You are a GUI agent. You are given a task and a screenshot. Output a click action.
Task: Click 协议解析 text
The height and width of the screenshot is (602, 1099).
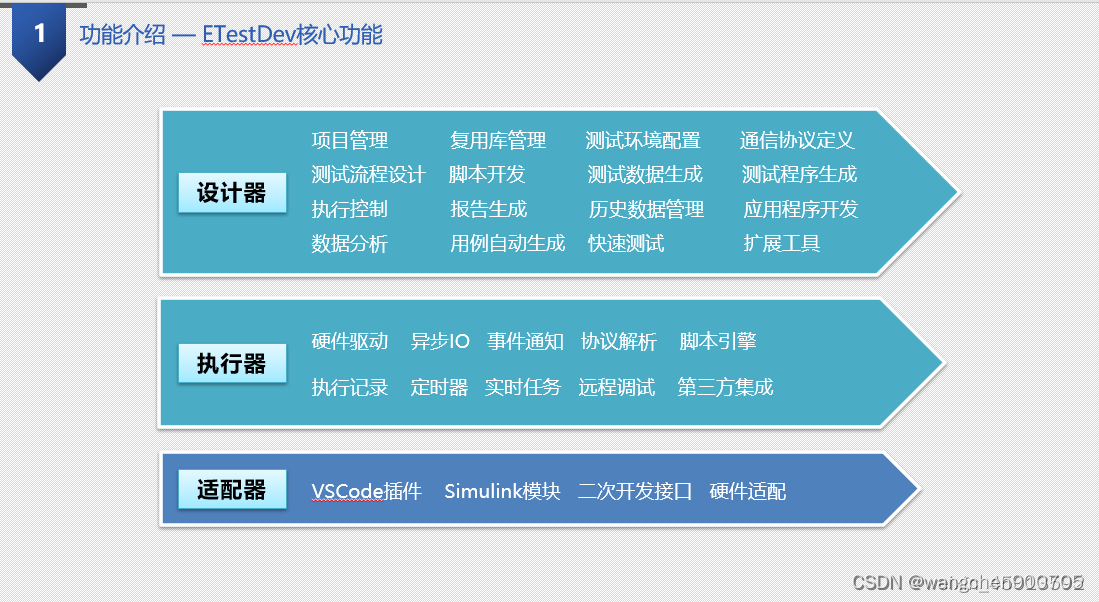pos(619,341)
